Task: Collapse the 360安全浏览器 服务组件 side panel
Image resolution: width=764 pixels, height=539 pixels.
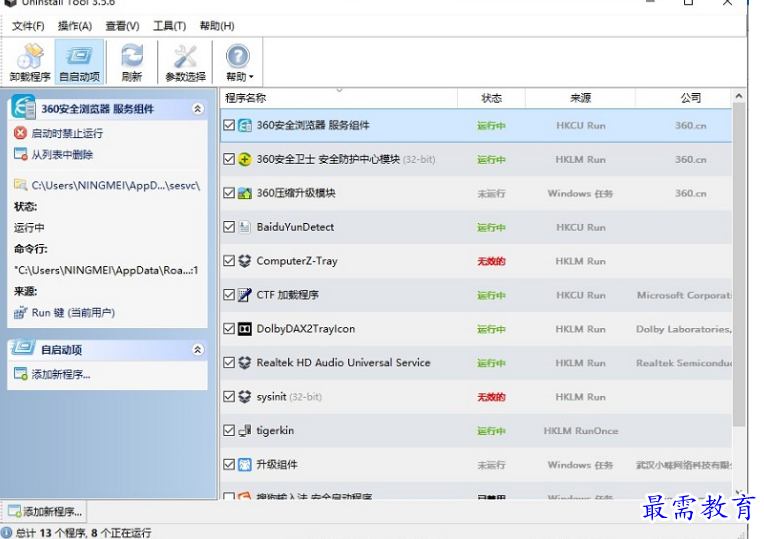Action: pos(198,109)
